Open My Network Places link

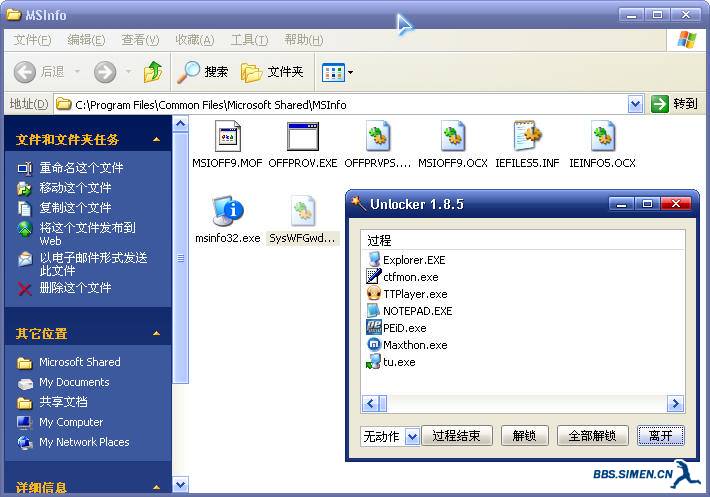(84, 442)
